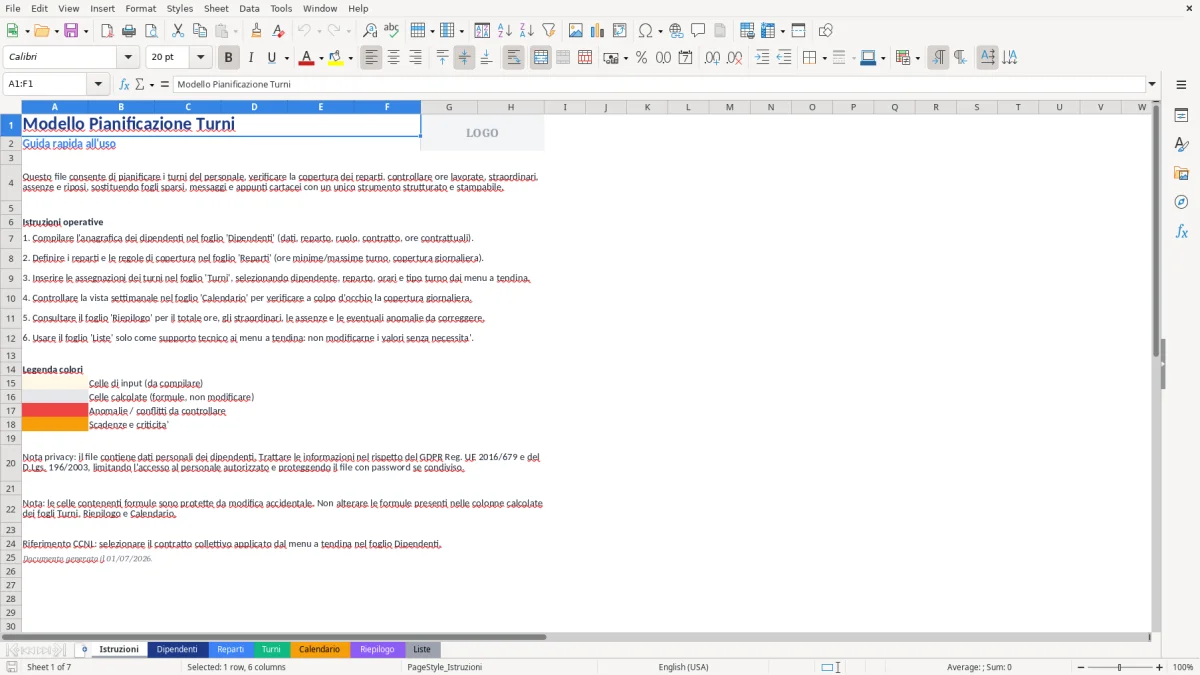The width and height of the screenshot is (1200, 675).
Task: Click column header G
Action: [449, 107]
